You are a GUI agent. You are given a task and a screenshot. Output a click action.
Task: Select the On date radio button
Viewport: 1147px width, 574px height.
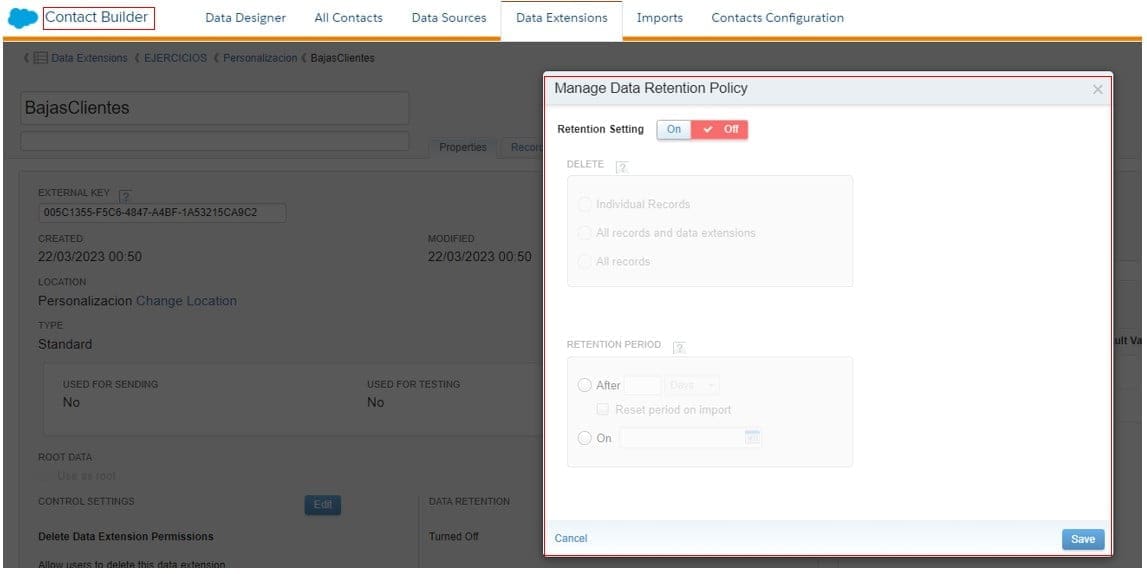pos(585,438)
